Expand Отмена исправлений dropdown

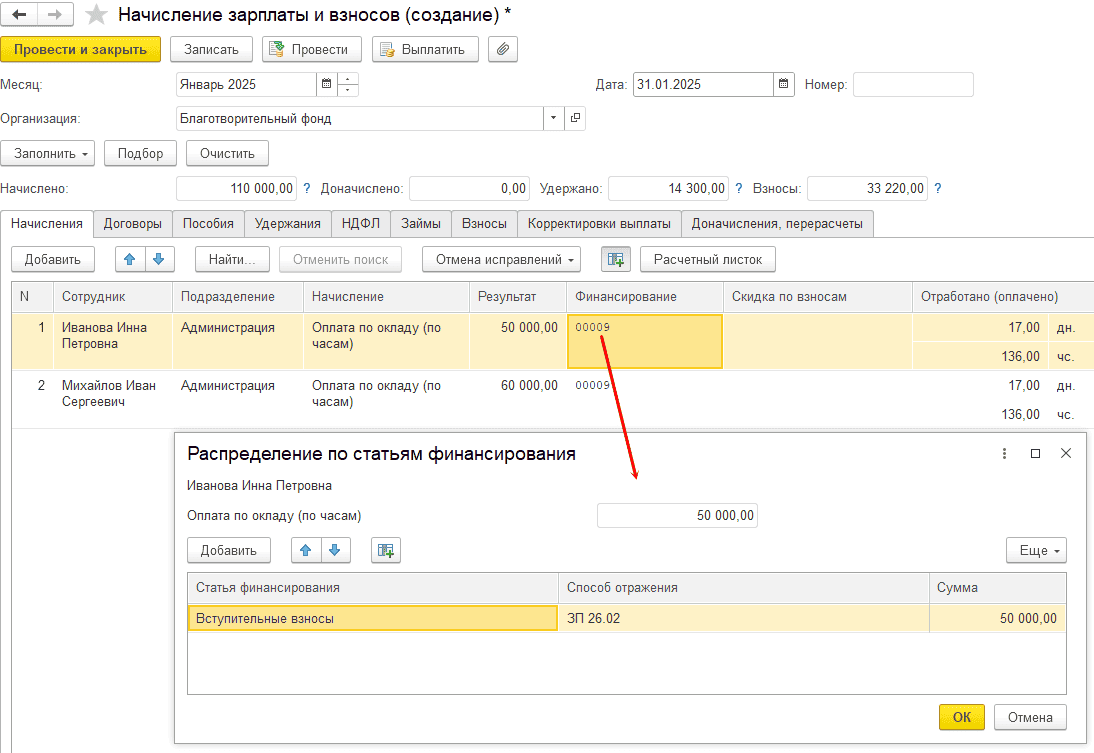(501, 260)
